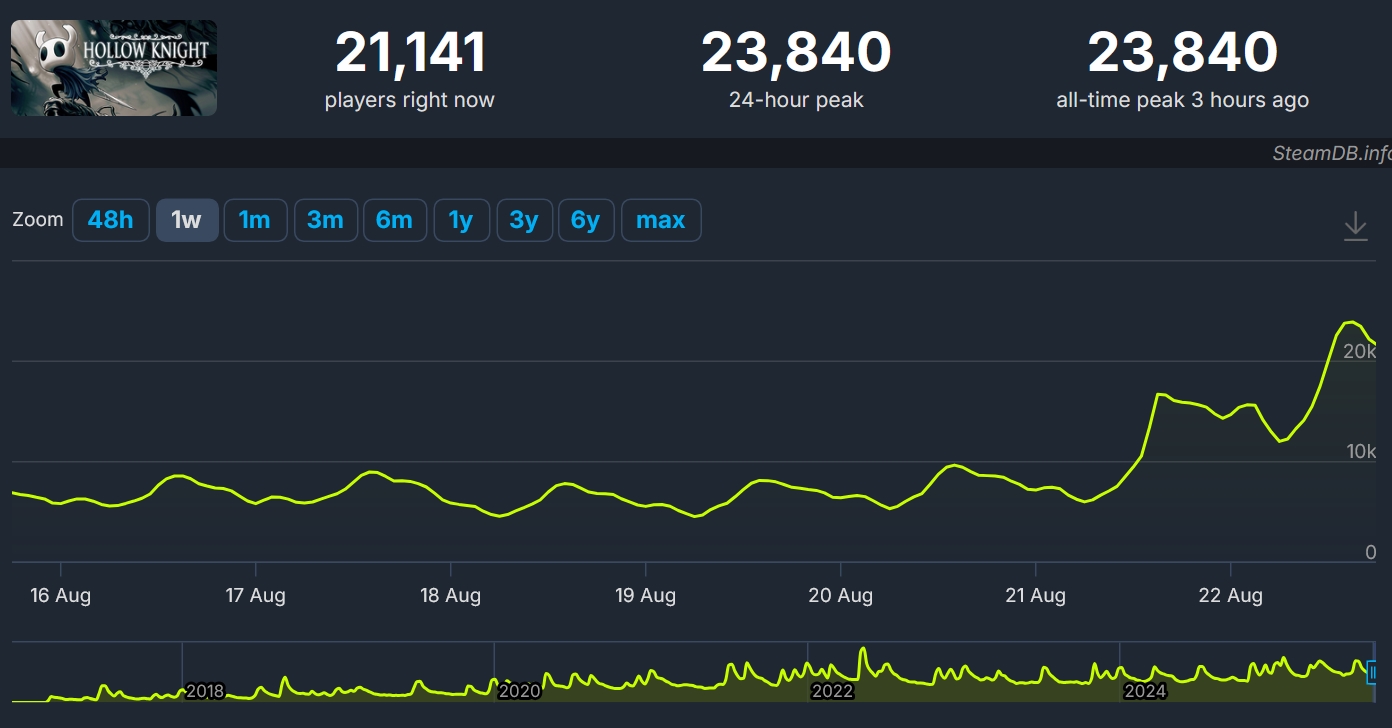Switch zoom to 1w

tap(187, 220)
